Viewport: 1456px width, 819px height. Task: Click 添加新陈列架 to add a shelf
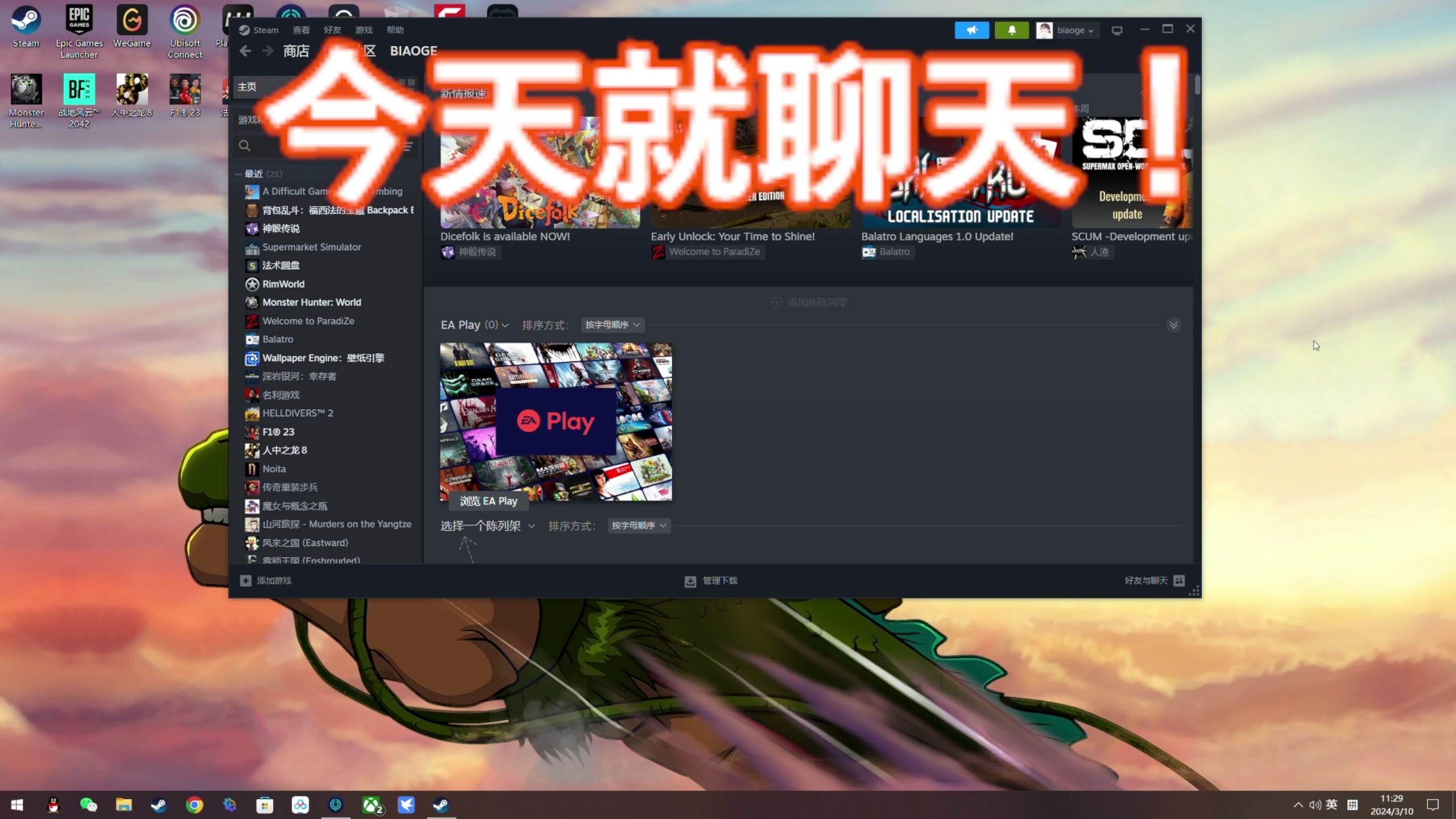[x=808, y=302]
